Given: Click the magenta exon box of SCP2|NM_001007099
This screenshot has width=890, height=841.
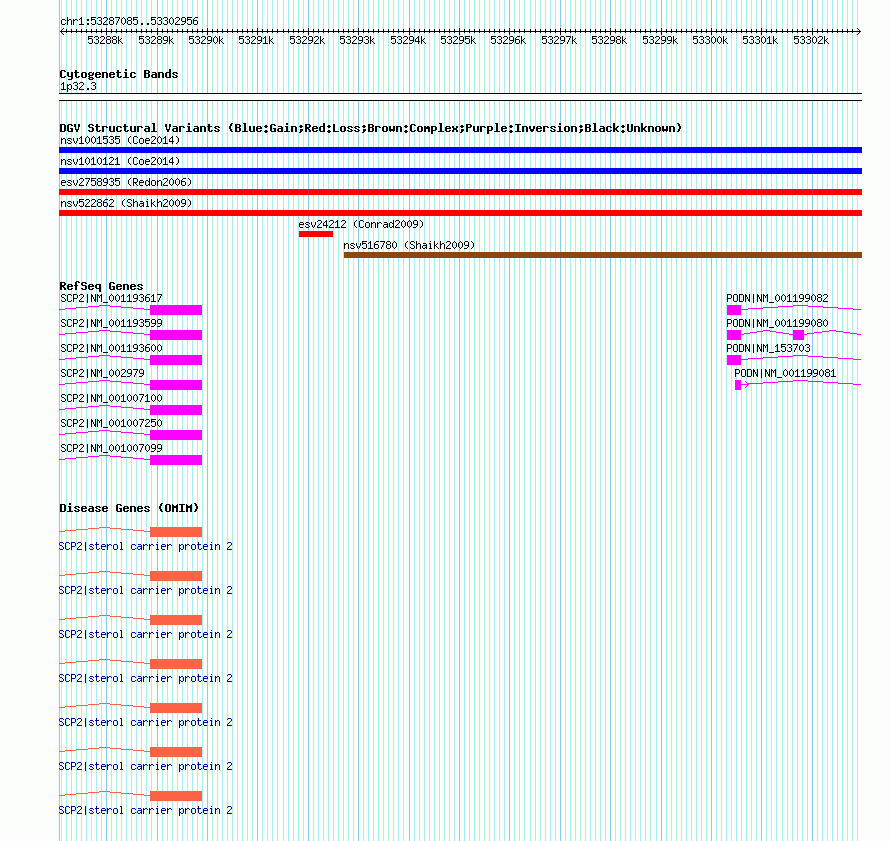Looking at the screenshot, I should tap(176, 460).
